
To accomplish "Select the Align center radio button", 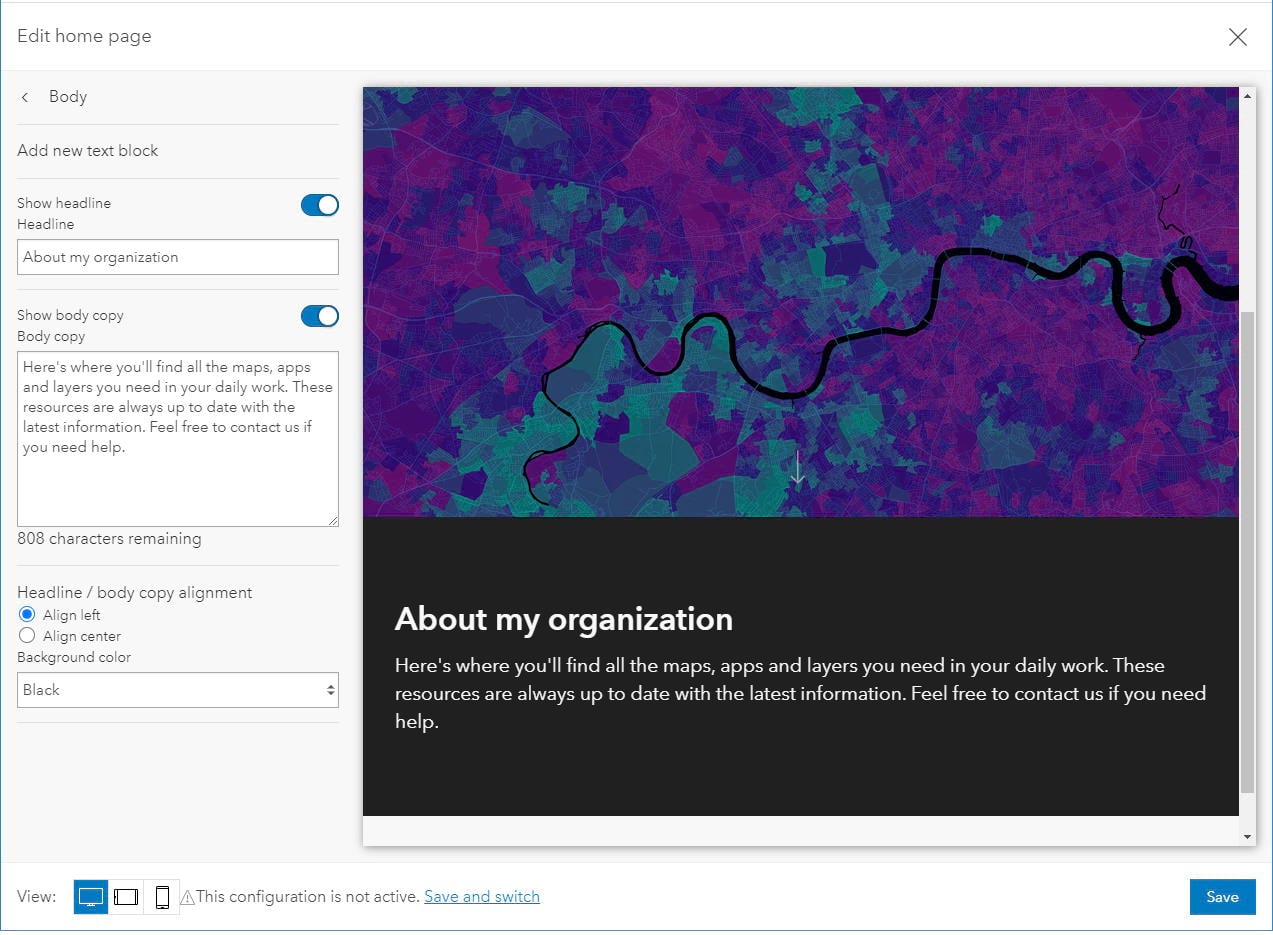I will [x=27, y=635].
